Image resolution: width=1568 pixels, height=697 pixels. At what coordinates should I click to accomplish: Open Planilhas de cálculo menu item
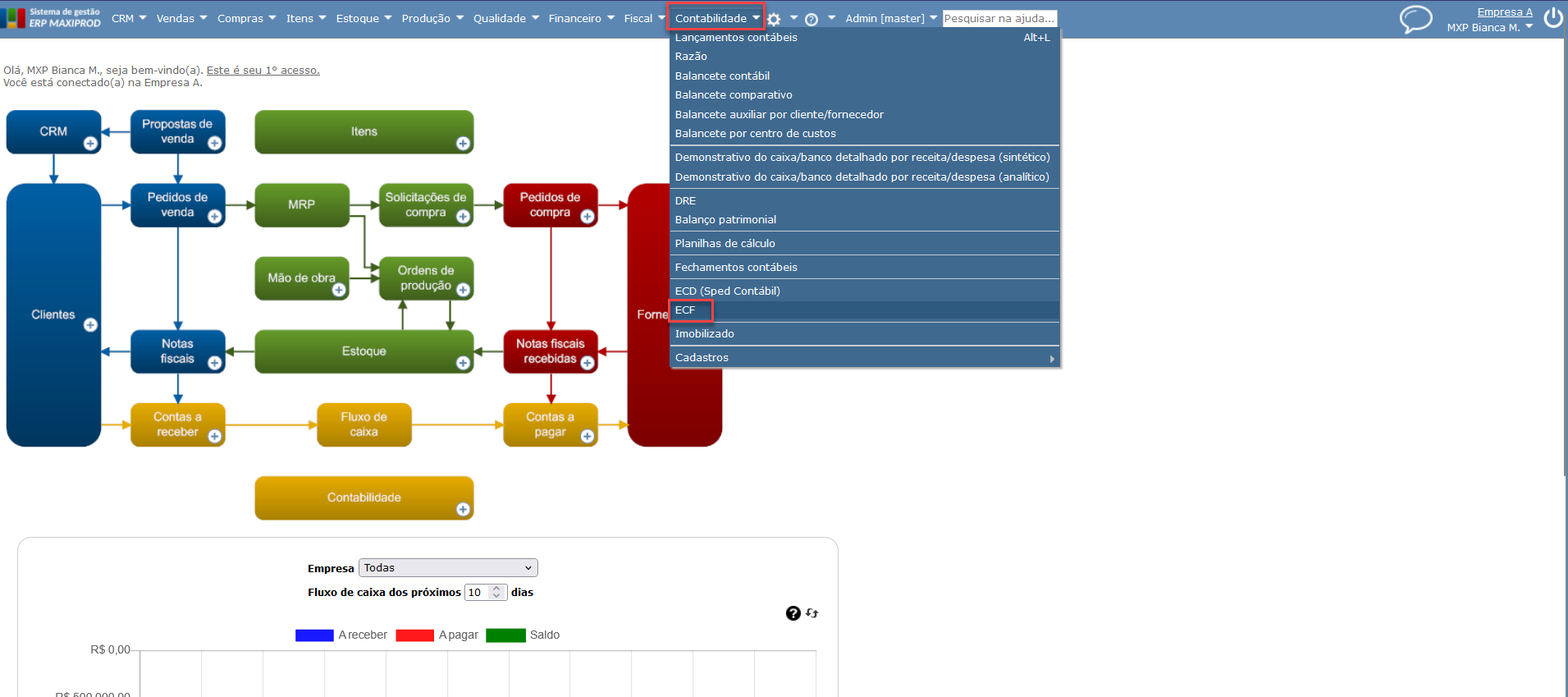pyautogui.click(x=865, y=244)
